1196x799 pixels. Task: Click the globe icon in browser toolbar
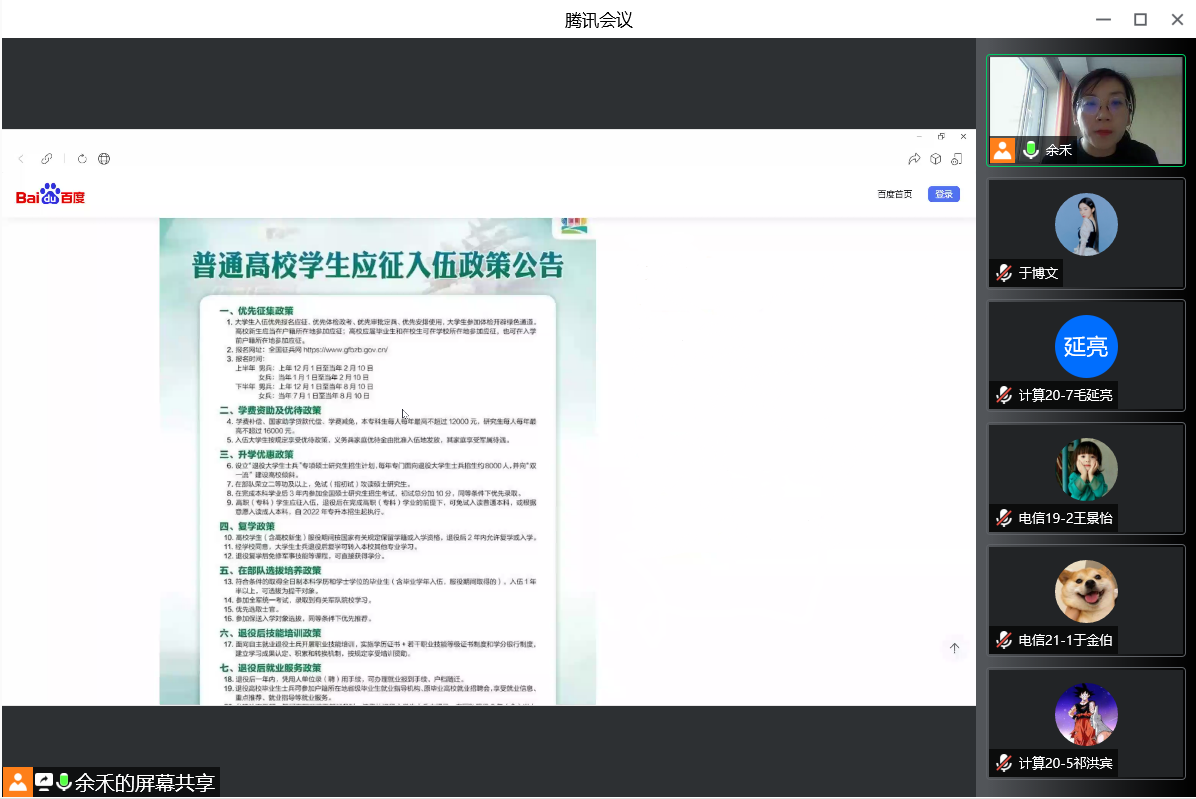[104, 159]
